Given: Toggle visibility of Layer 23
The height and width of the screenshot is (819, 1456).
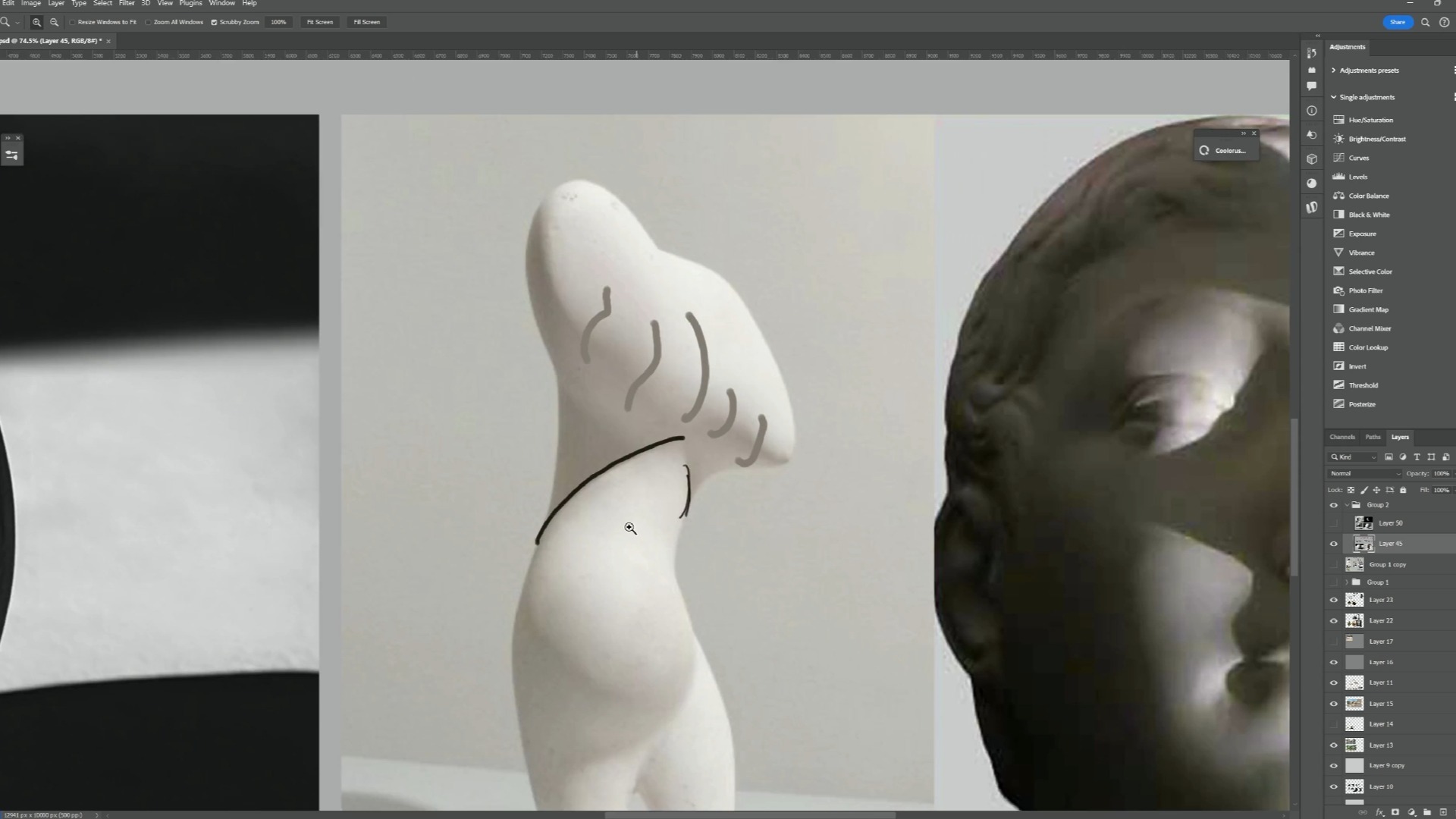Looking at the screenshot, I should coord(1334,600).
